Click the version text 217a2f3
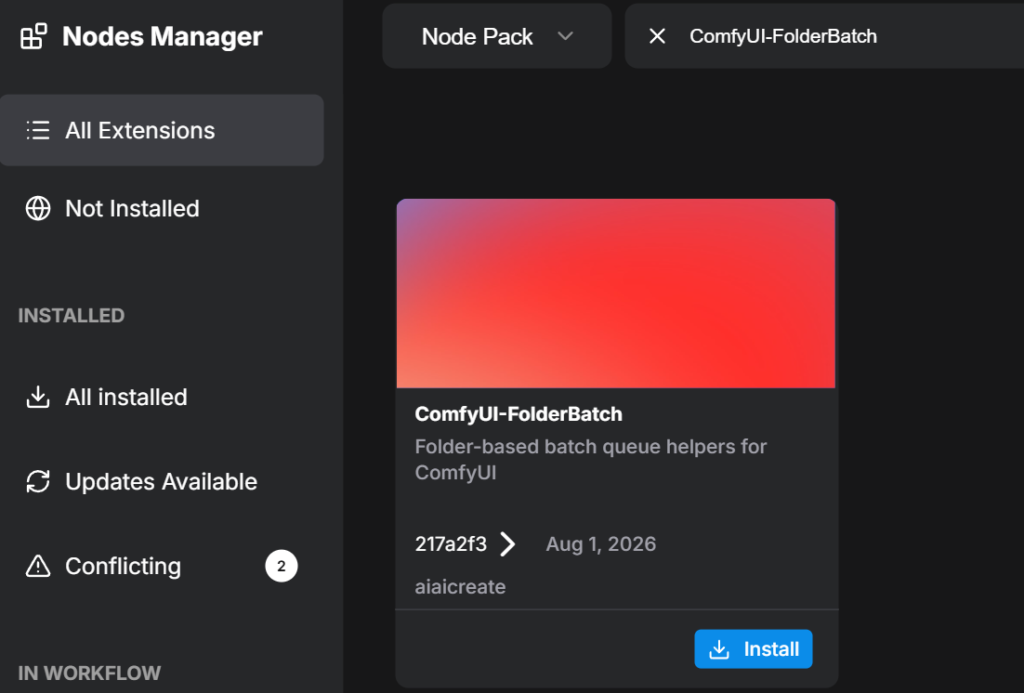The image size is (1024, 693). [451, 544]
